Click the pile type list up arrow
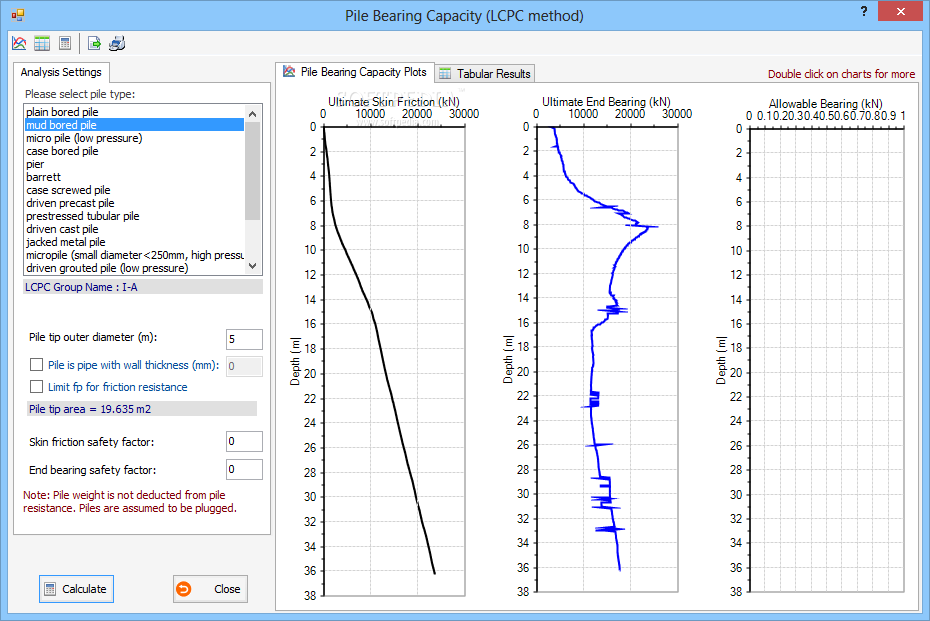This screenshot has width=930, height=621. tap(253, 113)
